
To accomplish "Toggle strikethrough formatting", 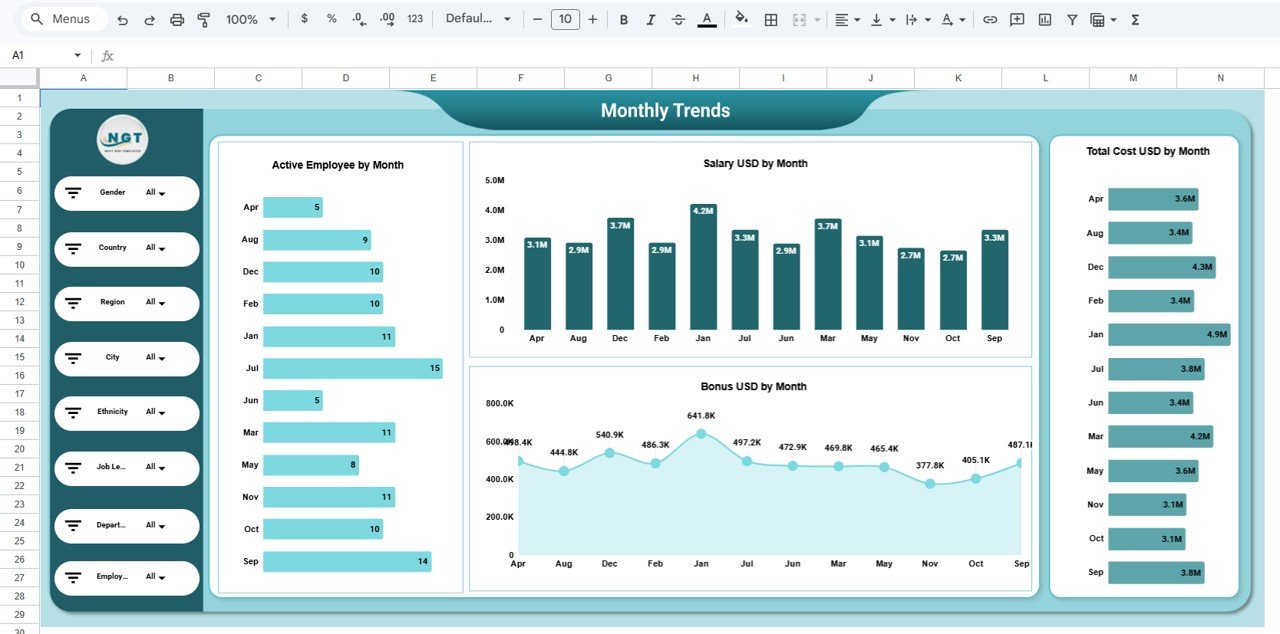I will pos(679,20).
